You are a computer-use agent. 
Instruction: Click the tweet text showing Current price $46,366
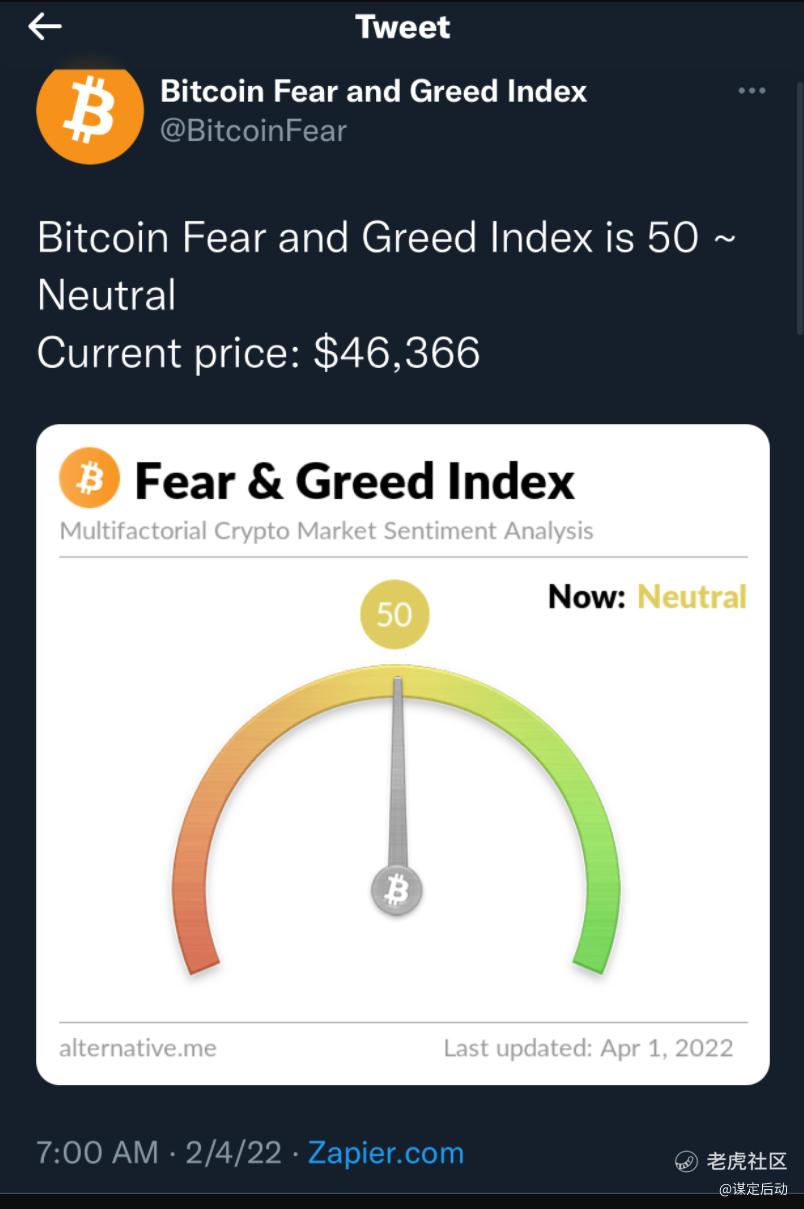click(x=258, y=353)
